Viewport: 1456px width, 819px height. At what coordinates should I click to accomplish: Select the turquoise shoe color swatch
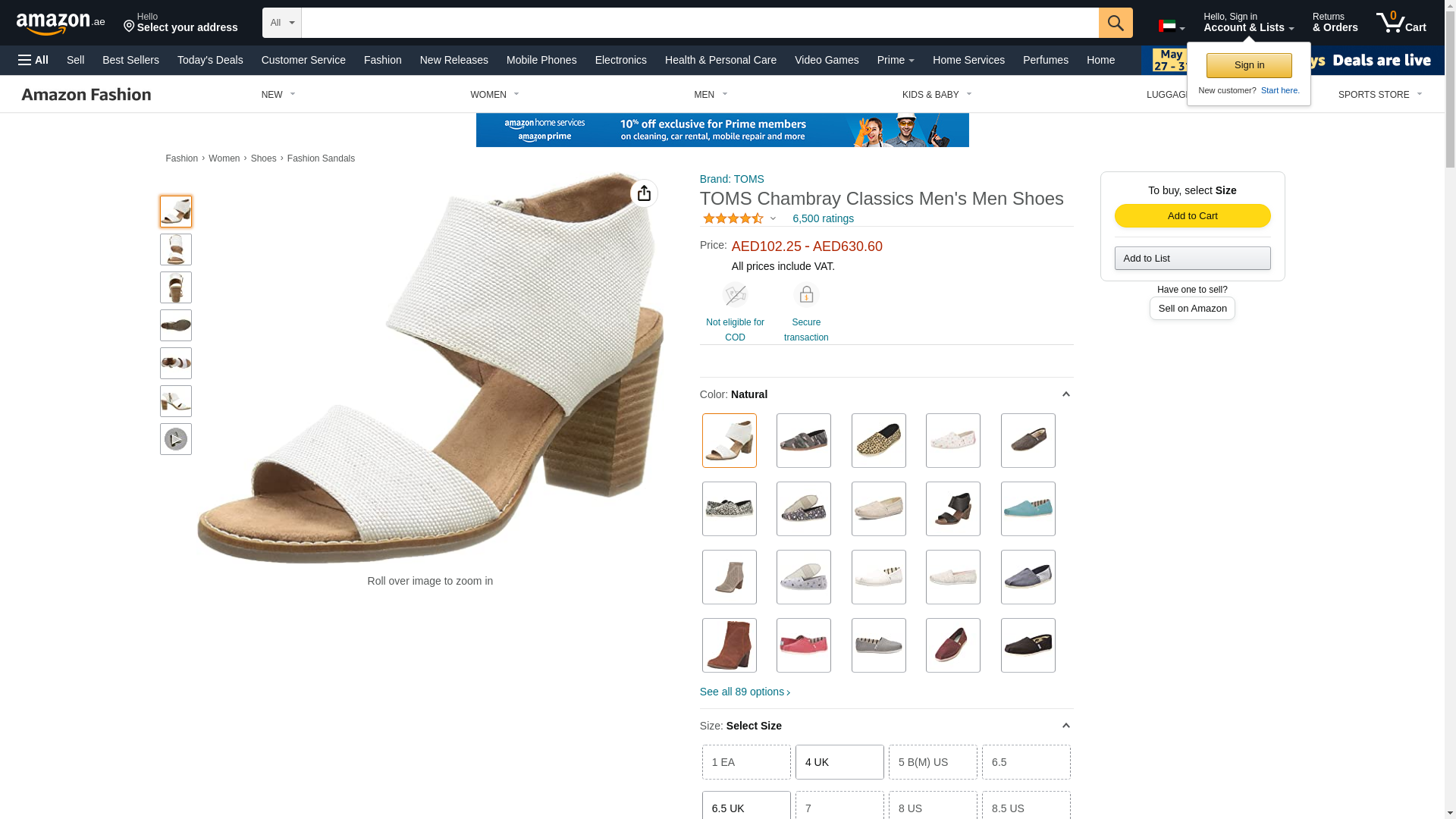(x=1028, y=509)
